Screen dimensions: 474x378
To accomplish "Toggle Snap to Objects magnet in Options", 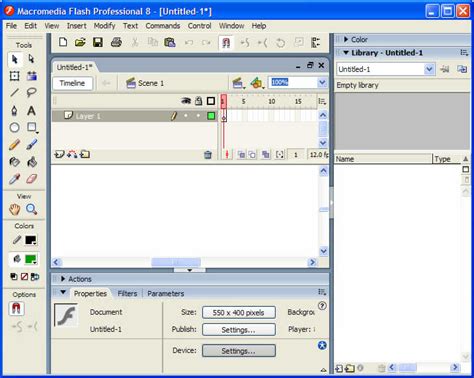I will point(16,308).
